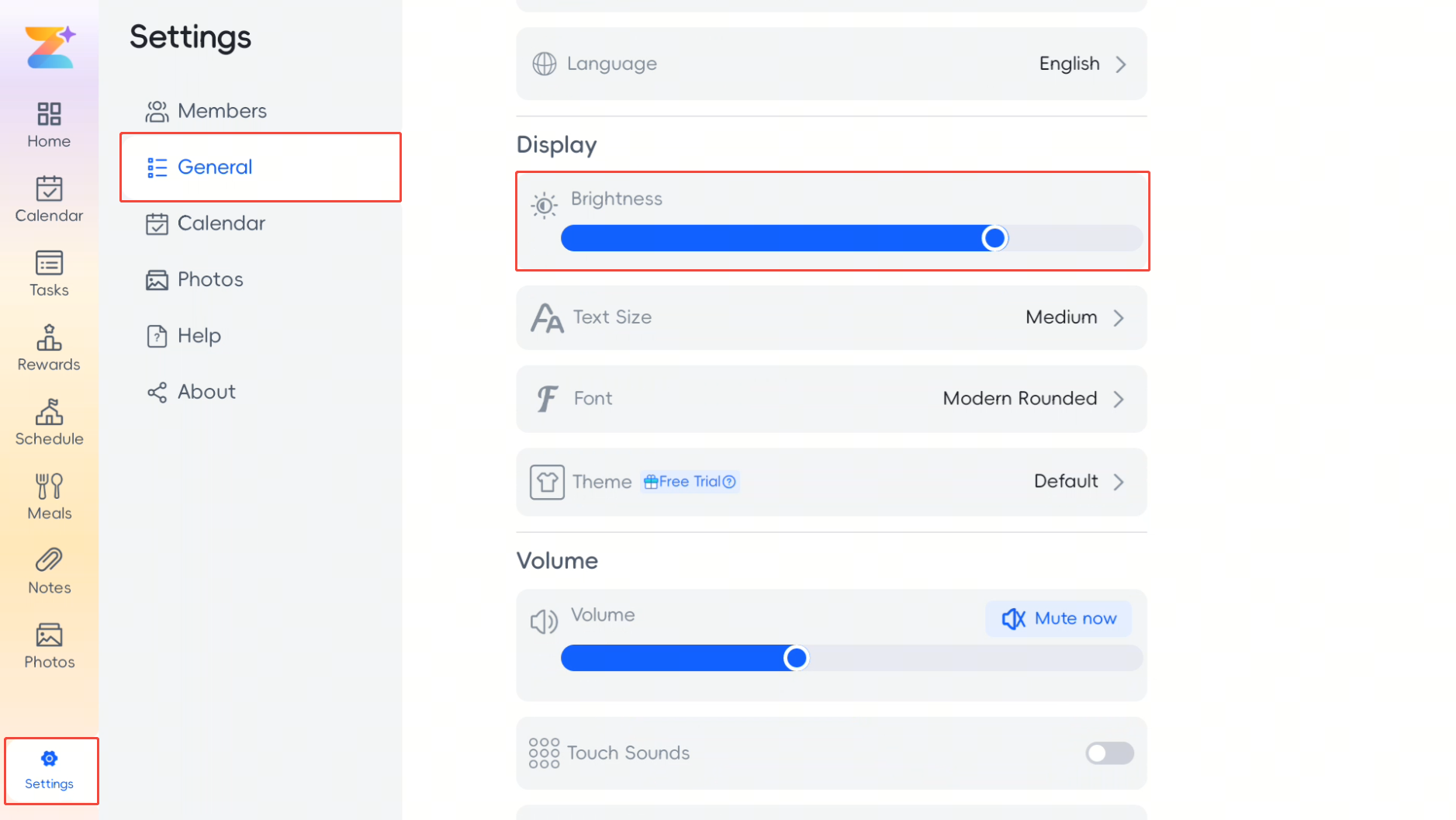Open the Tasks section icon
The height and width of the screenshot is (820, 1456).
click(x=49, y=263)
